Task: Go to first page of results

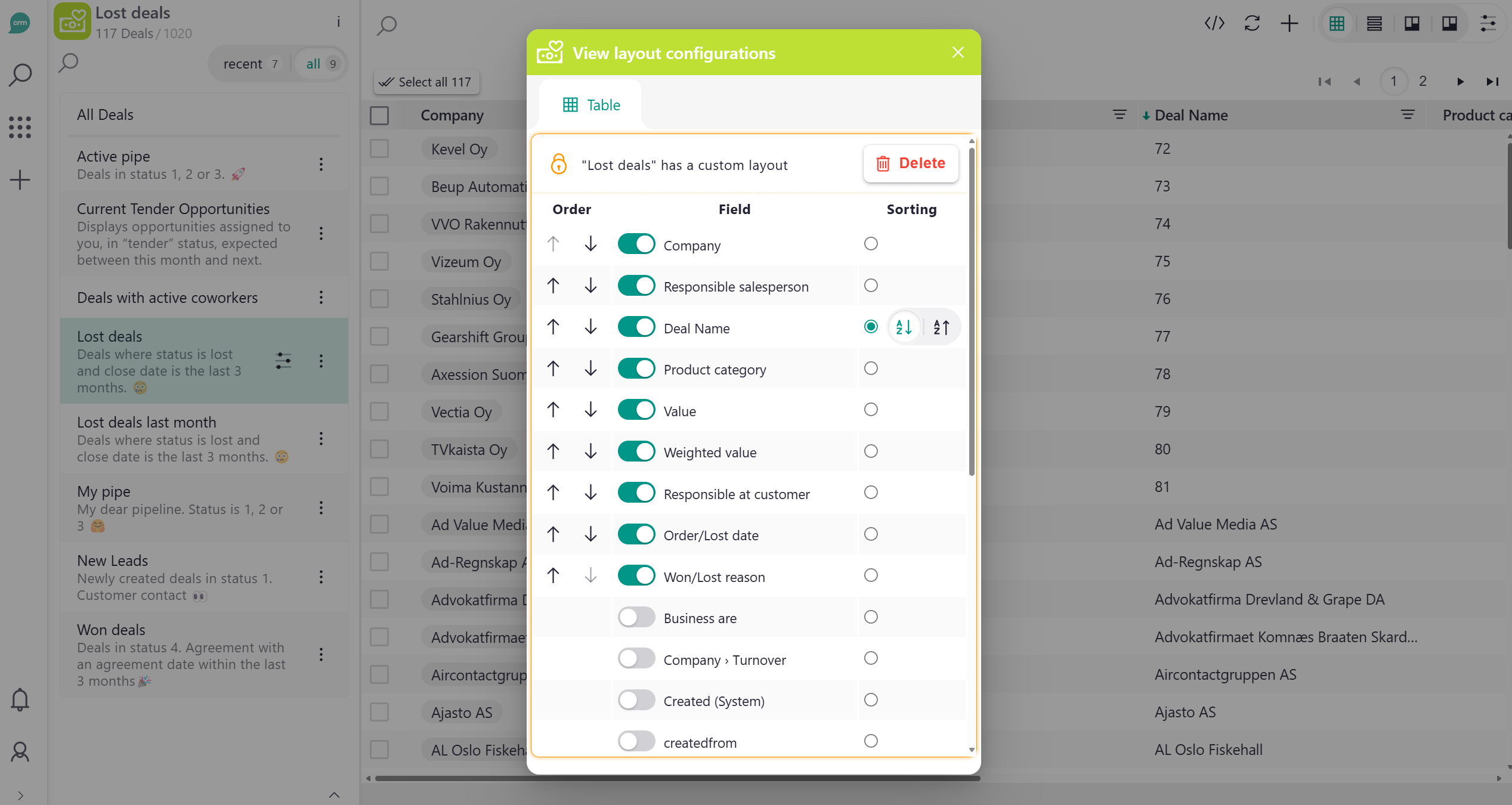Action: [x=1325, y=82]
